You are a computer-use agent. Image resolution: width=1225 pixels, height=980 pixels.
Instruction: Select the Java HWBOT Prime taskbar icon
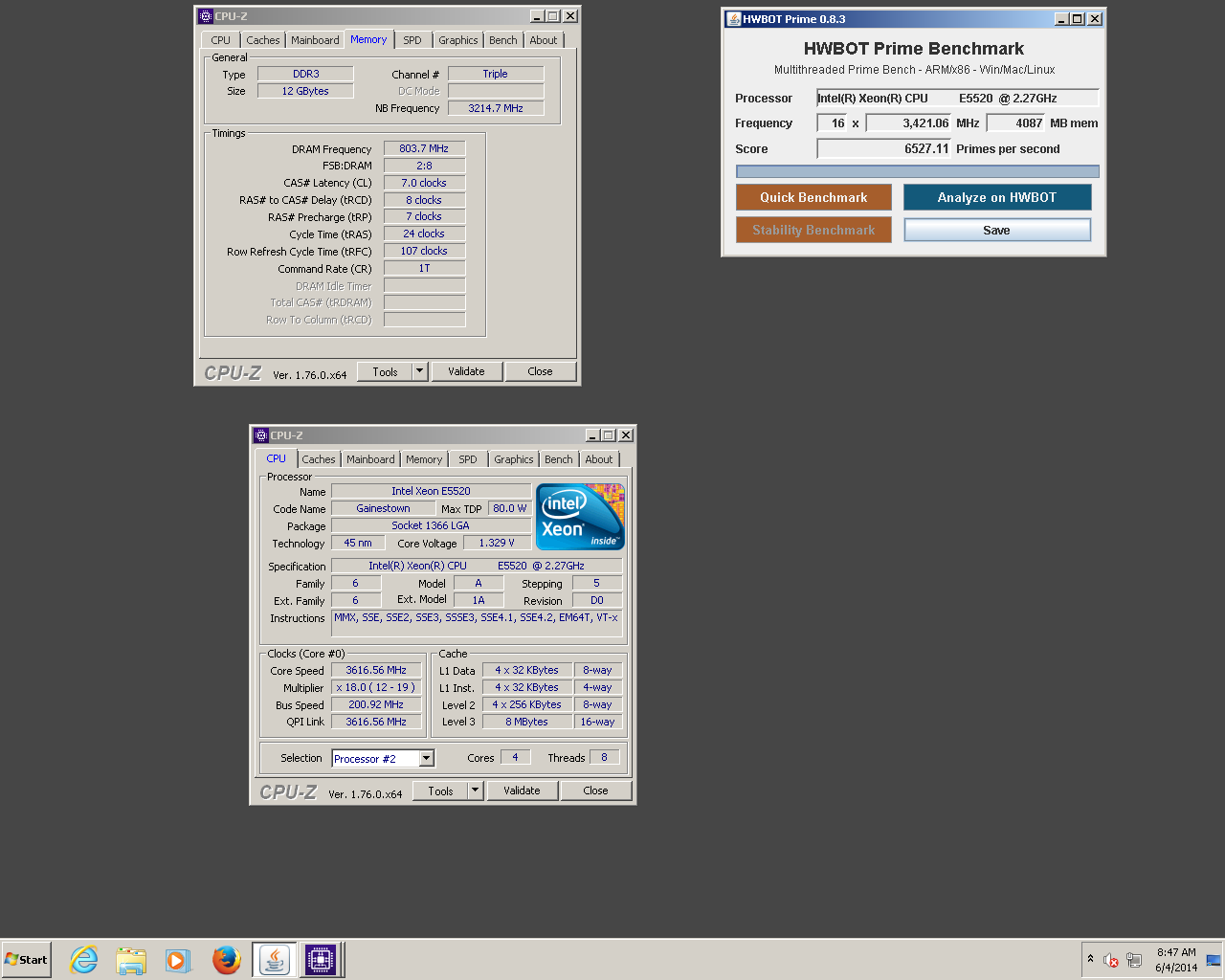275,960
